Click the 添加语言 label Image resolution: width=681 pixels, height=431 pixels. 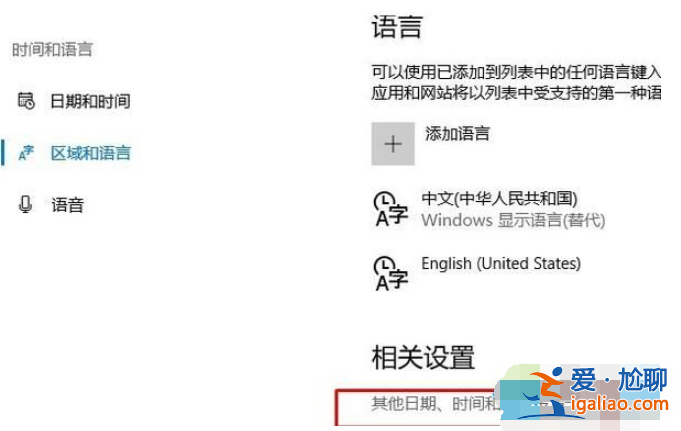(457, 133)
